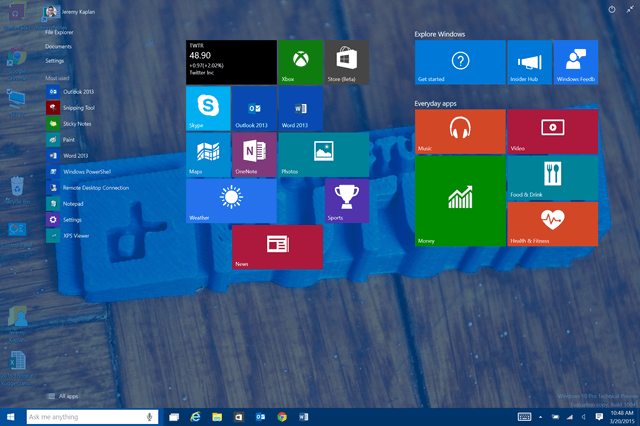Open Settings with the gear icon
640x426 pixels.
click(64, 220)
